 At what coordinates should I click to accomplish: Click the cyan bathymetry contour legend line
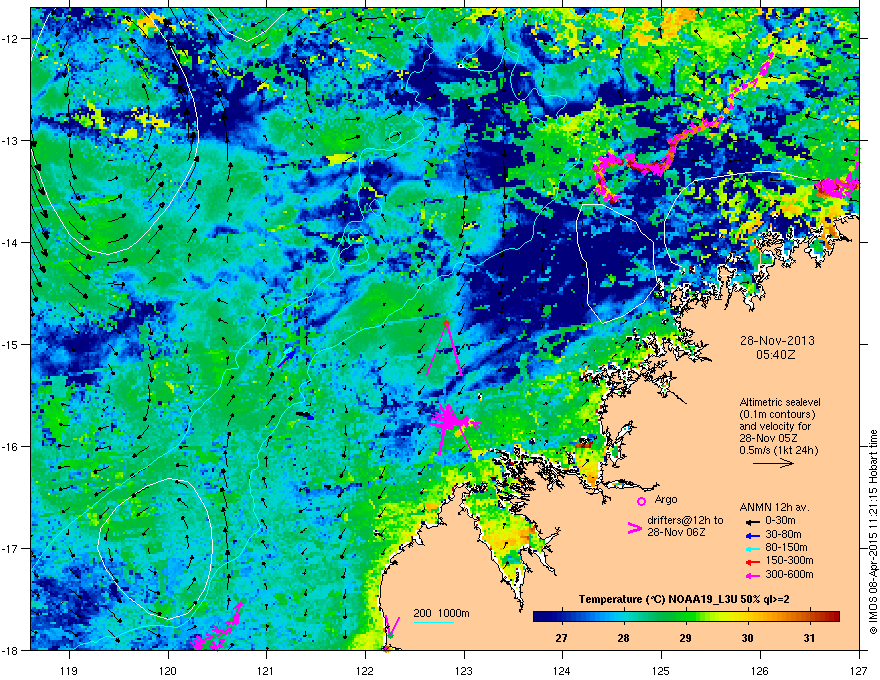tap(434, 622)
